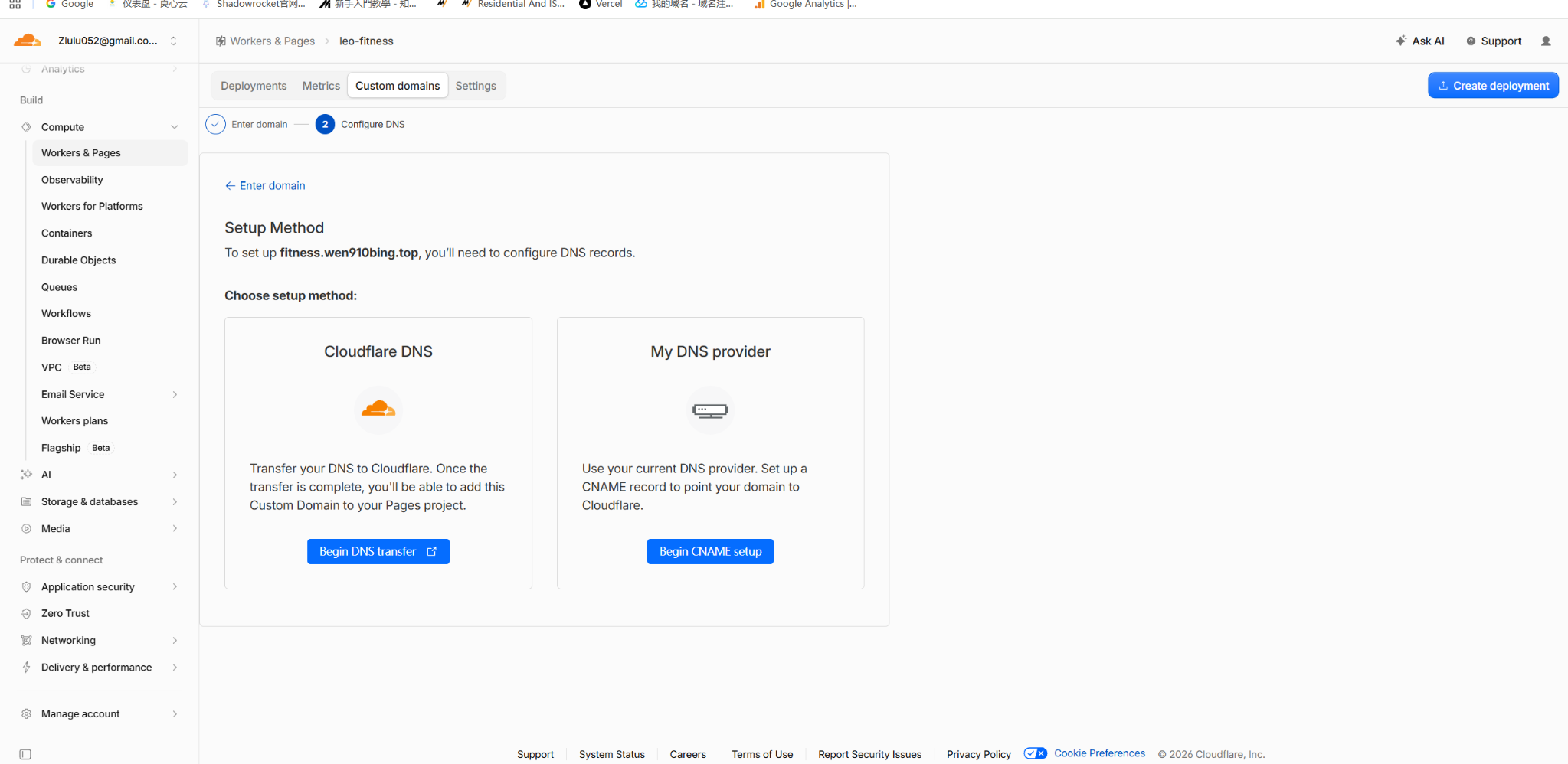Click the Create deployment button
Screen dimensions: 1568x764
1493,86
